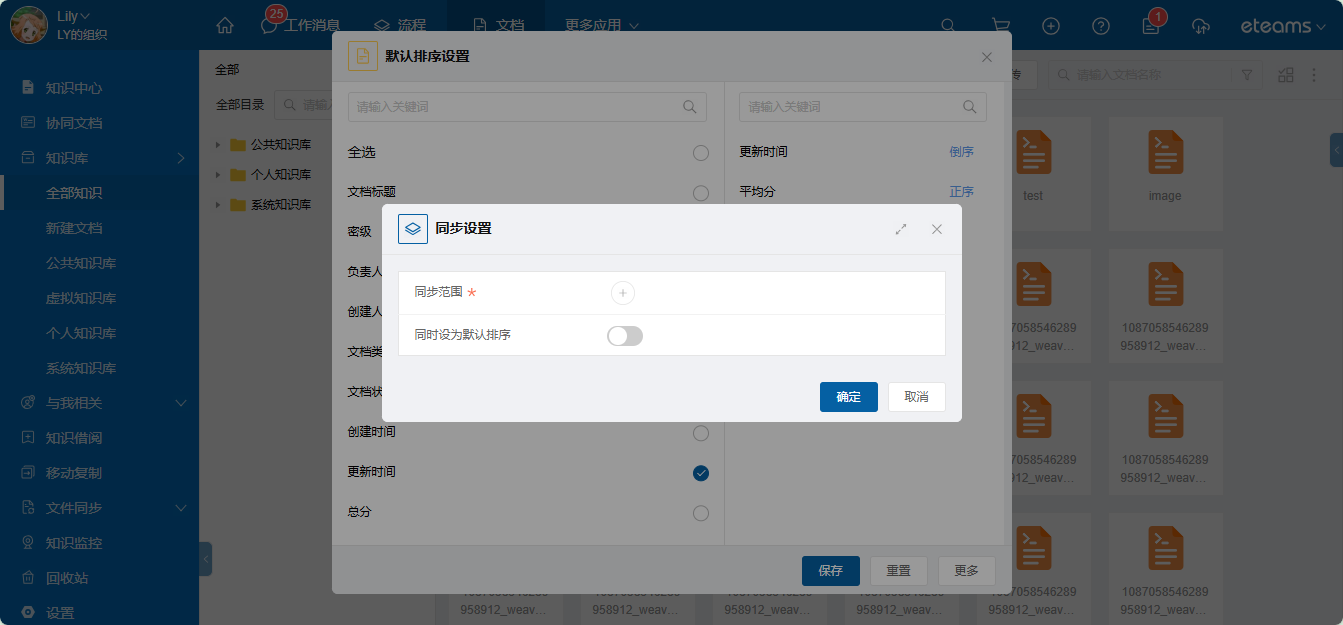Expand the 个人知识库 tree folder

[218, 175]
